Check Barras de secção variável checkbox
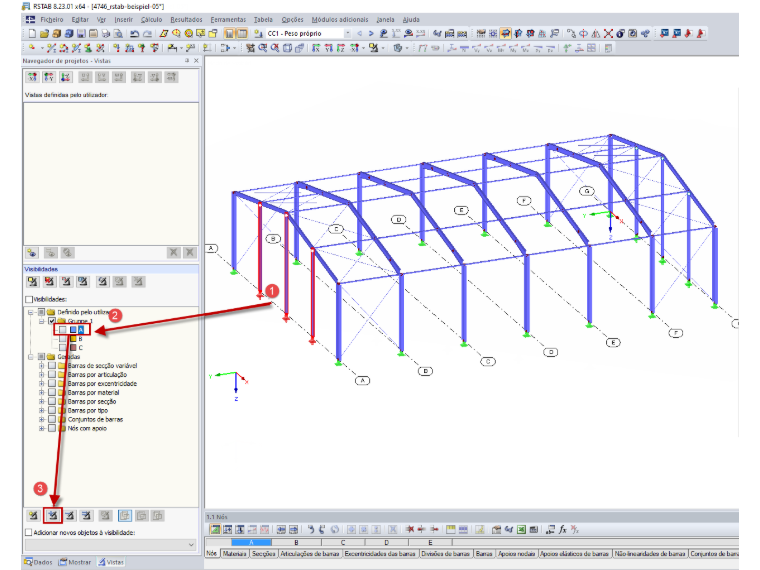The height and width of the screenshot is (570, 760). [x=52, y=365]
